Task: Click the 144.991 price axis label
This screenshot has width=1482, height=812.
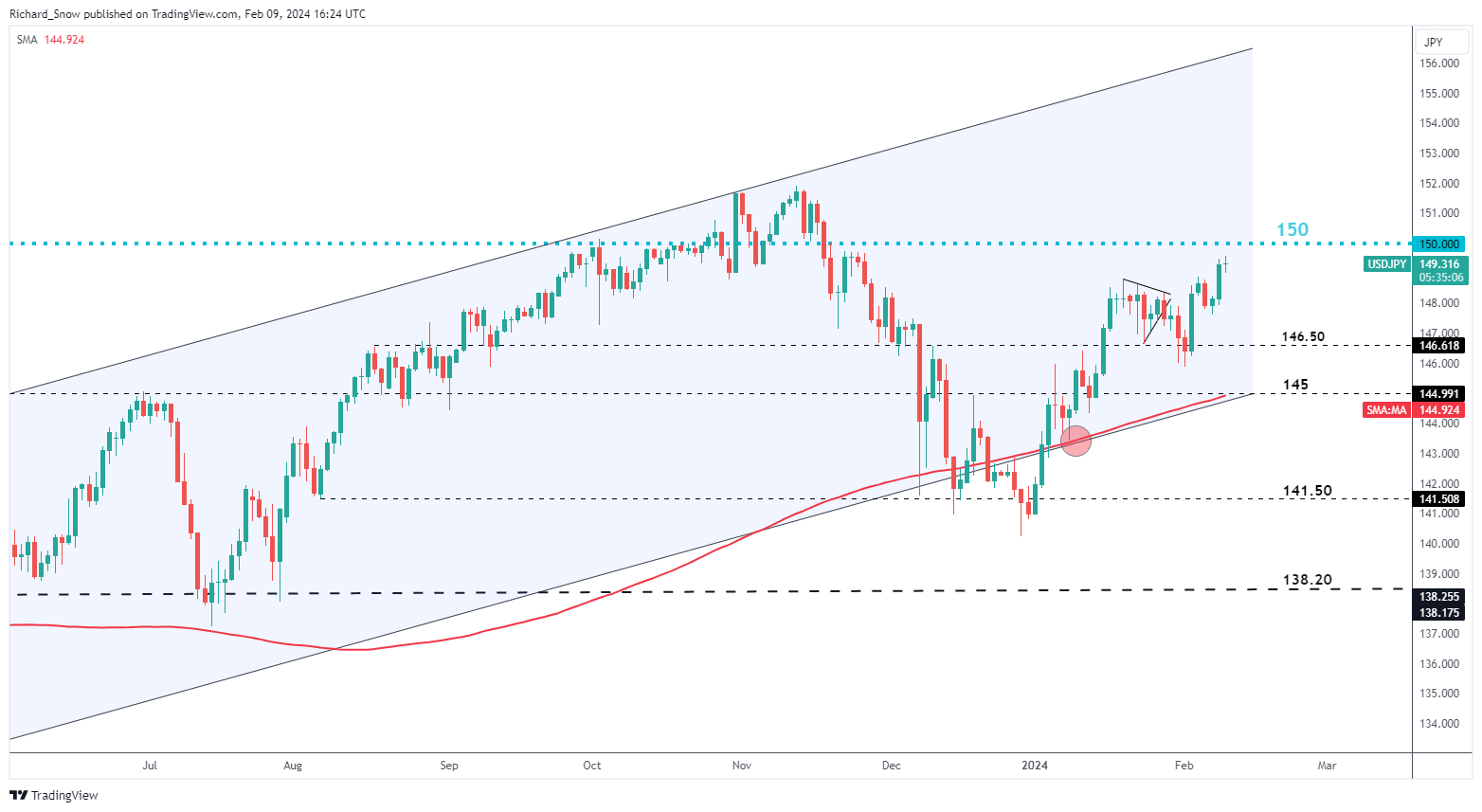Action: pos(1439,393)
